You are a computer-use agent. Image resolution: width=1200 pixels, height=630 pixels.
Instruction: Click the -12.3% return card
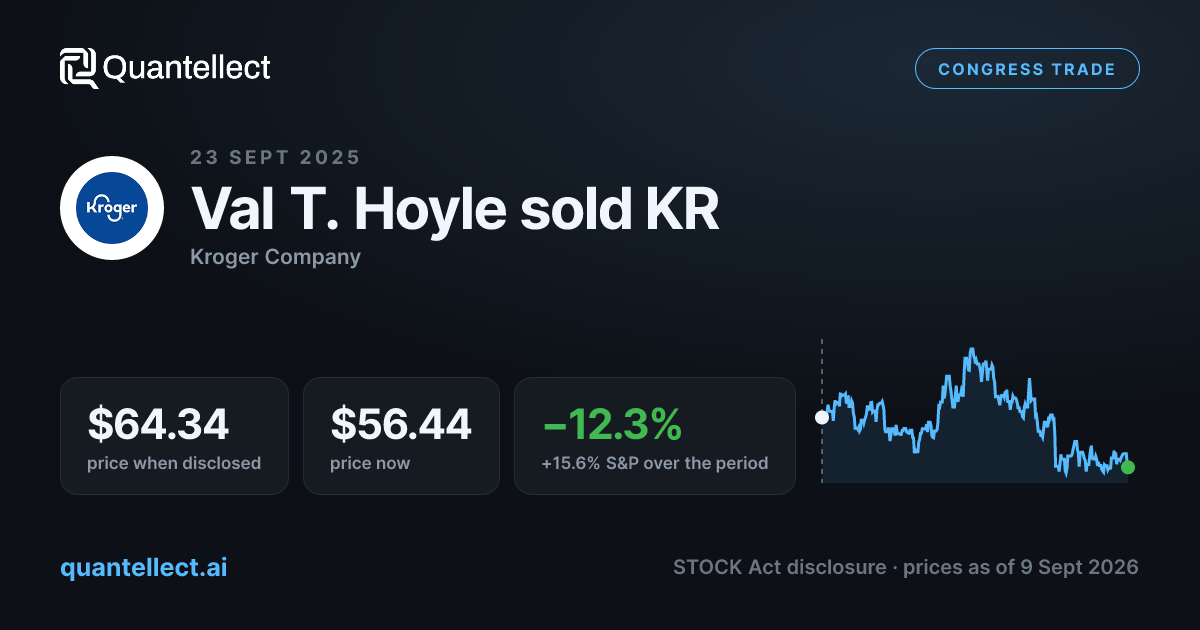pos(655,436)
